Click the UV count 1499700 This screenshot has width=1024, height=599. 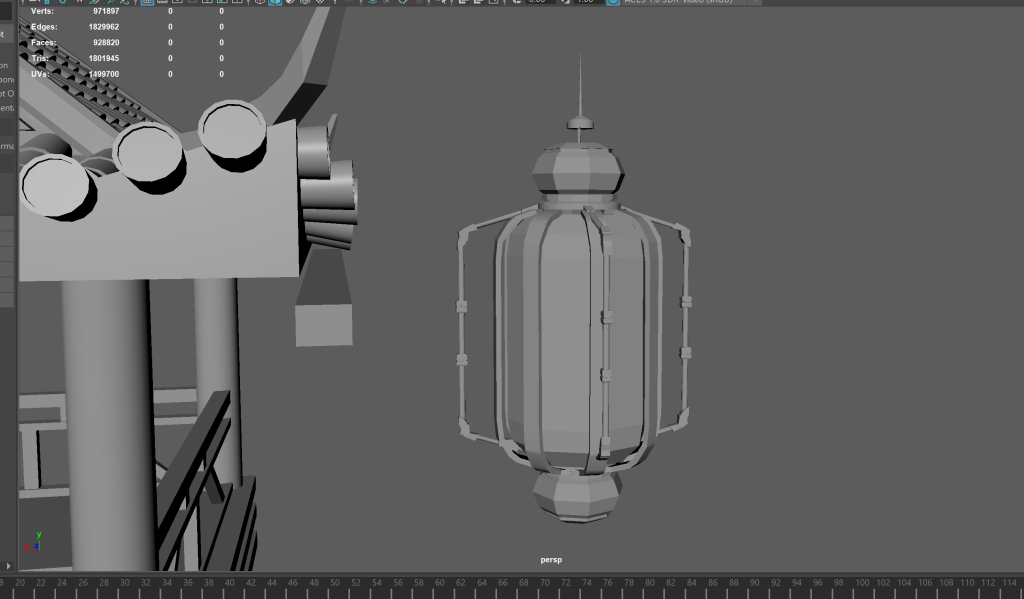click(104, 74)
